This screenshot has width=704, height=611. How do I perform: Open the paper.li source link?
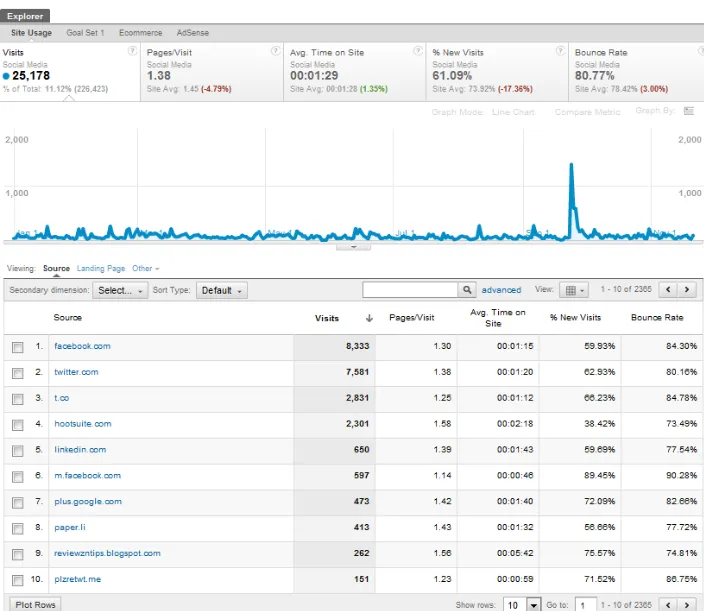pyautogui.click(x=70, y=527)
